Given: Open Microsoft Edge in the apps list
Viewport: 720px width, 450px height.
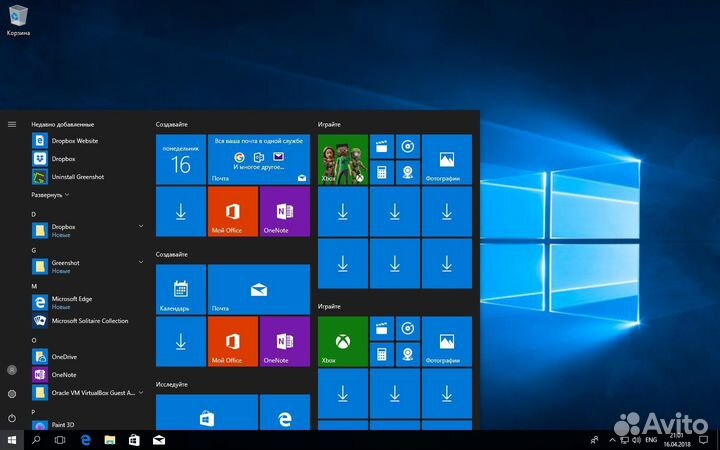Looking at the screenshot, I should 88,302.
